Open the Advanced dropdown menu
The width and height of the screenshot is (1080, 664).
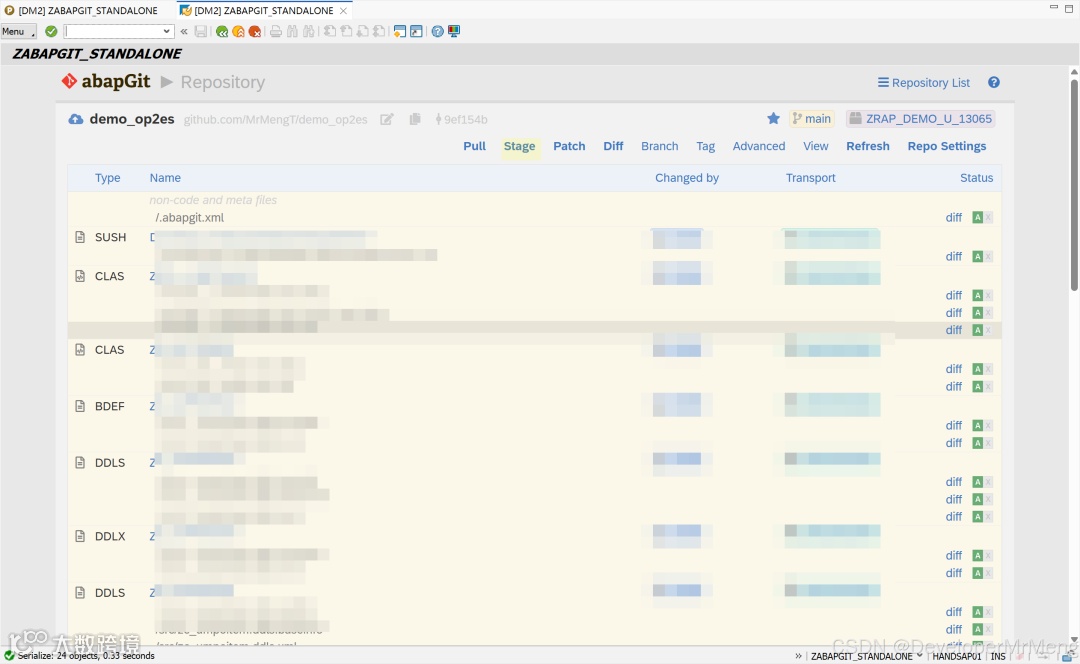pyautogui.click(x=758, y=146)
